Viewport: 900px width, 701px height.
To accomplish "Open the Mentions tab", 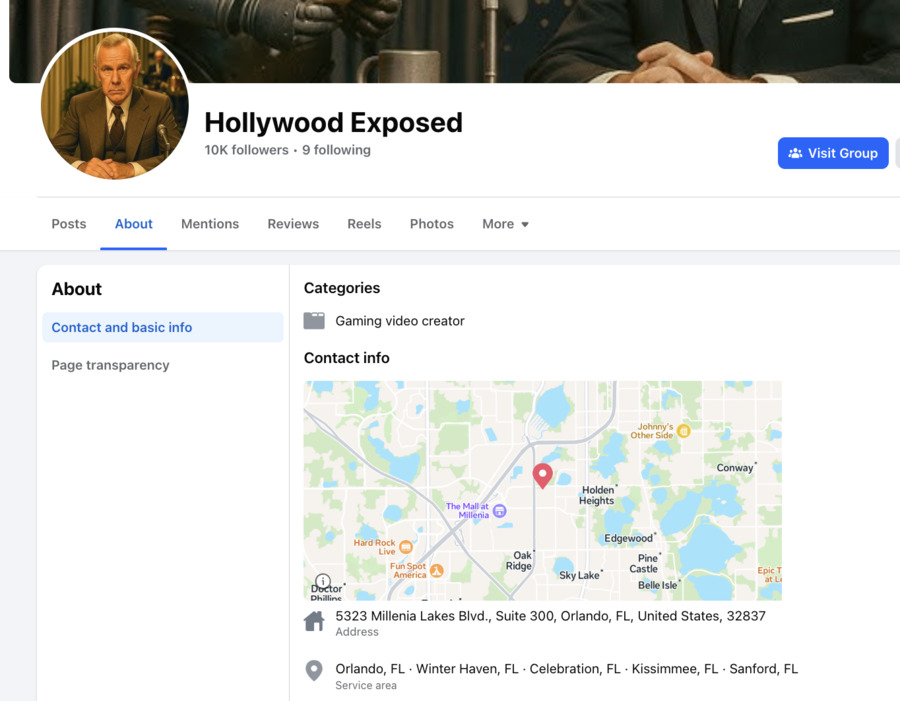I will coord(210,224).
